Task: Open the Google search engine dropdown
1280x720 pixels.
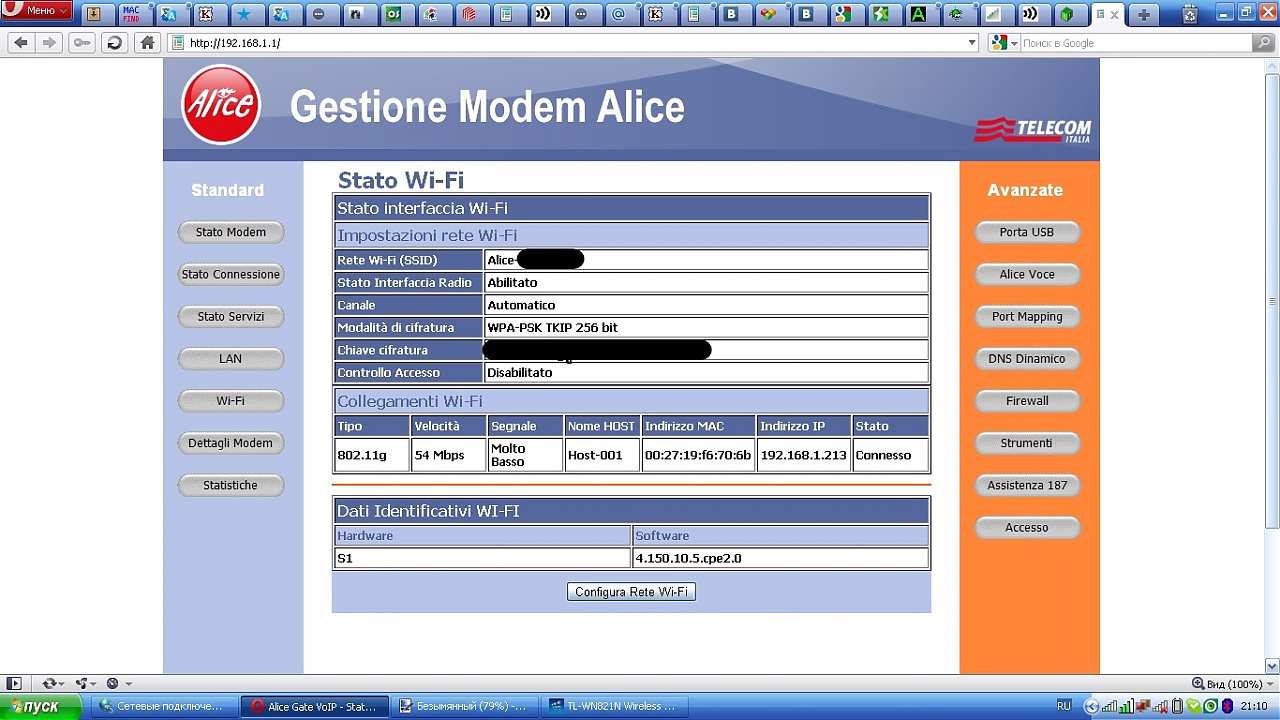Action: [1003, 43]
